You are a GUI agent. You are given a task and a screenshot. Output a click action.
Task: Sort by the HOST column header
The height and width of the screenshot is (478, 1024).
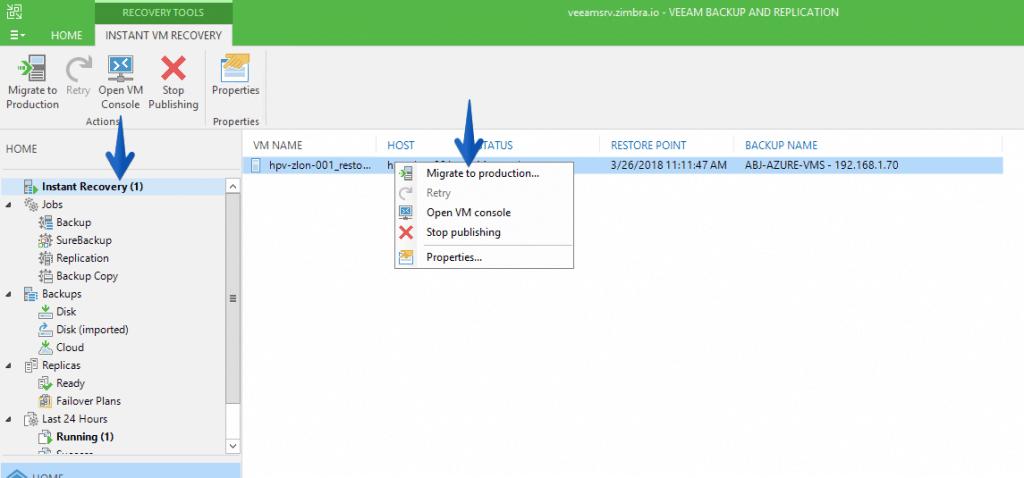tap(400, 146)
